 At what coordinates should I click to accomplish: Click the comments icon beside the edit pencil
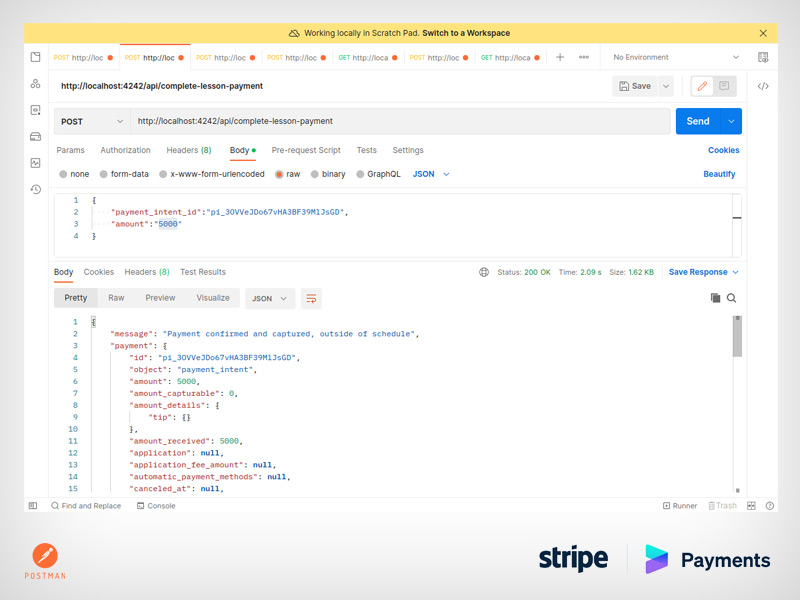pyautogui.click(x=725, y=86)
